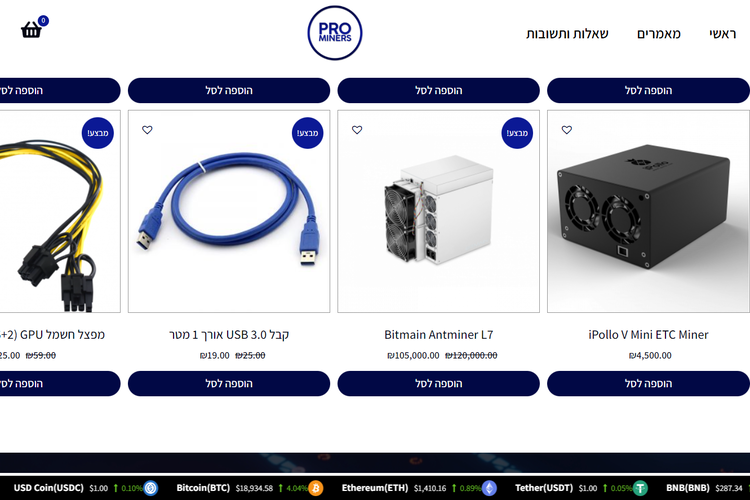Screen dimensions: 750x500
Task: Open the מאמרים menu item
Action: tap(659, 33)
